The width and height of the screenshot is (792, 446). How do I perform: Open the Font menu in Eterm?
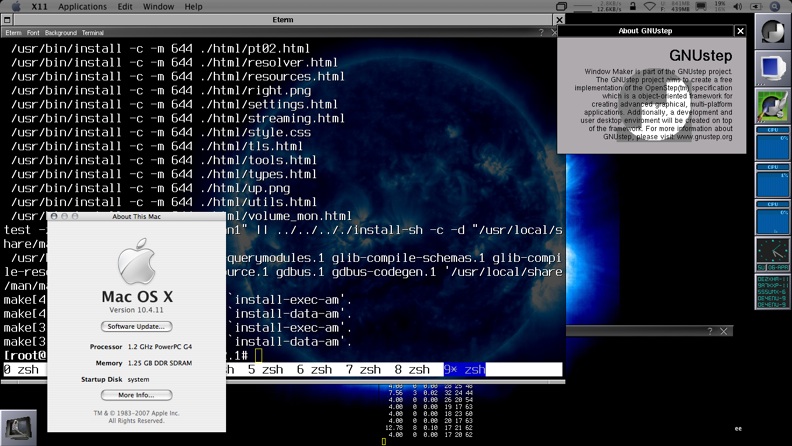pos(33,33)
